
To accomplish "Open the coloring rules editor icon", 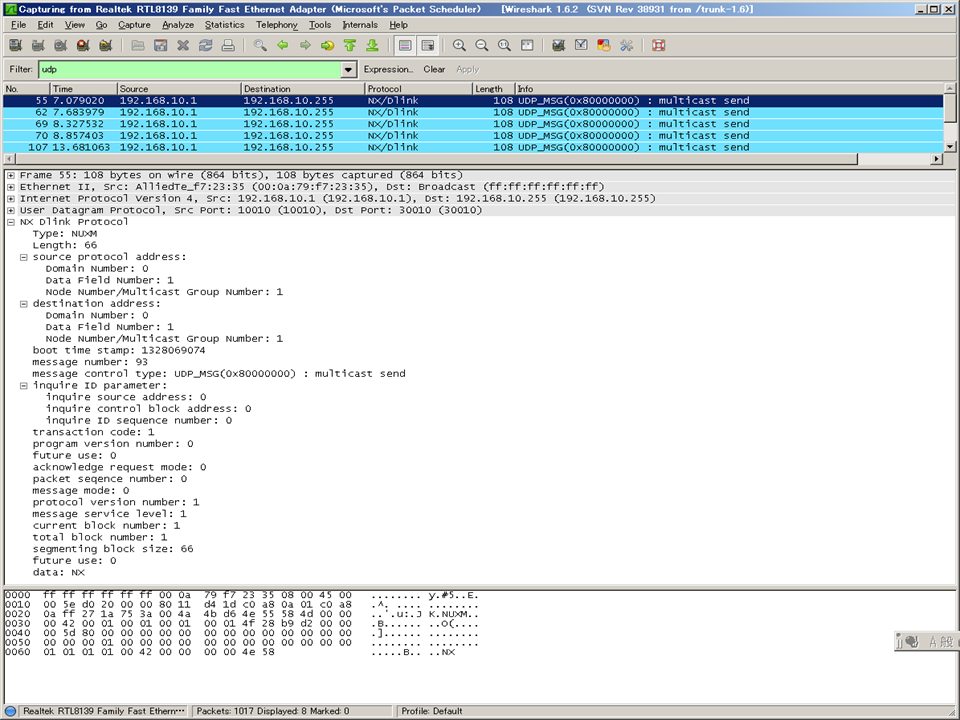I will click(604, 45).
